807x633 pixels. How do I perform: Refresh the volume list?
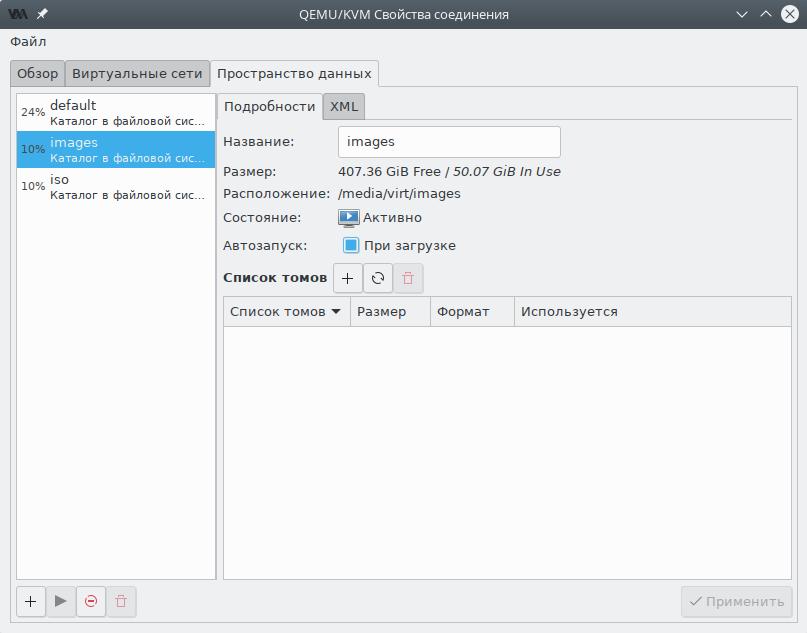378,278
